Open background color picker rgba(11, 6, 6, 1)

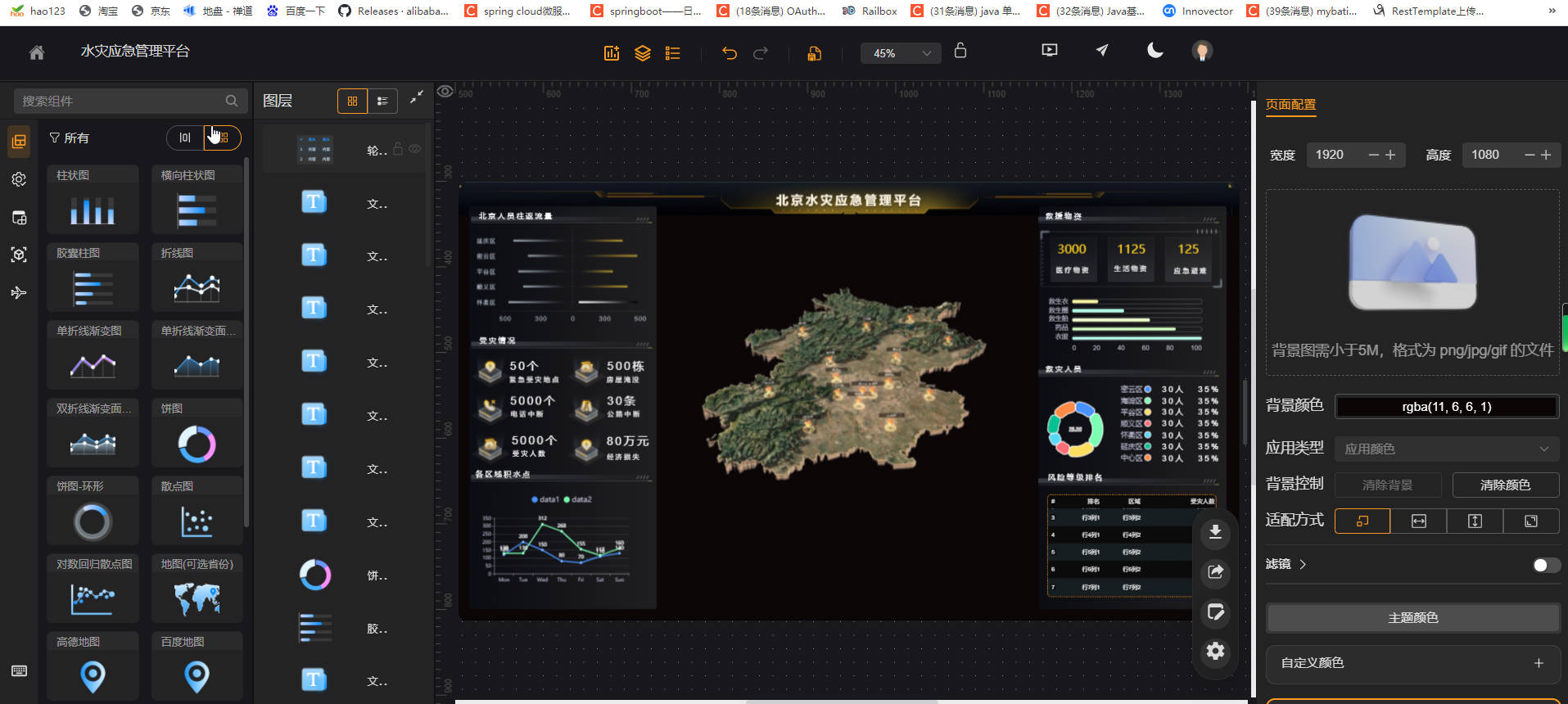click(x=1447, y=407)
